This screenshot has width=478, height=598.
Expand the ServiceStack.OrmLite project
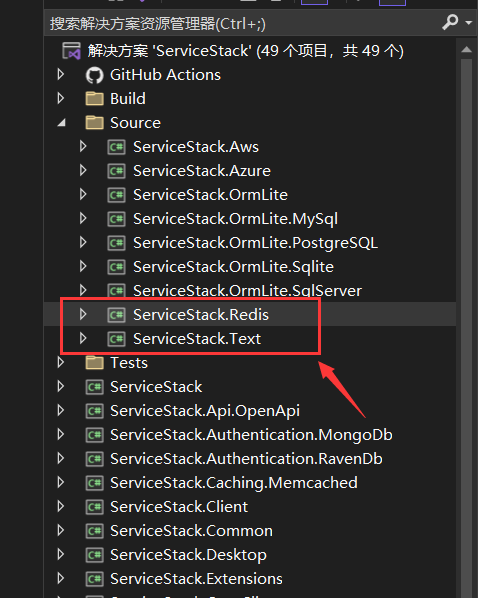[x=83, y=195]
